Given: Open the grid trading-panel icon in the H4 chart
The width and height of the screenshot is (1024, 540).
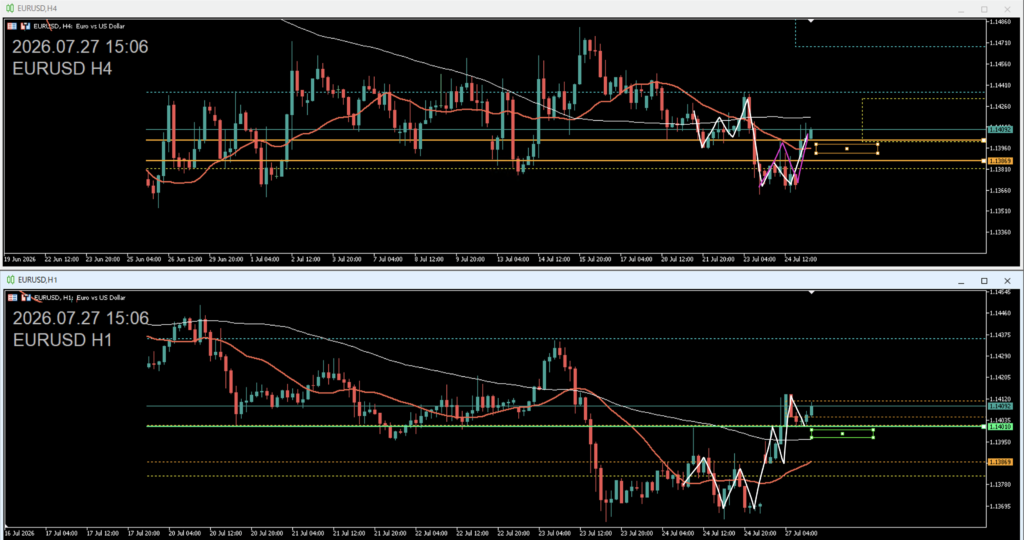Looking at the screenshot, I should 12,26.
